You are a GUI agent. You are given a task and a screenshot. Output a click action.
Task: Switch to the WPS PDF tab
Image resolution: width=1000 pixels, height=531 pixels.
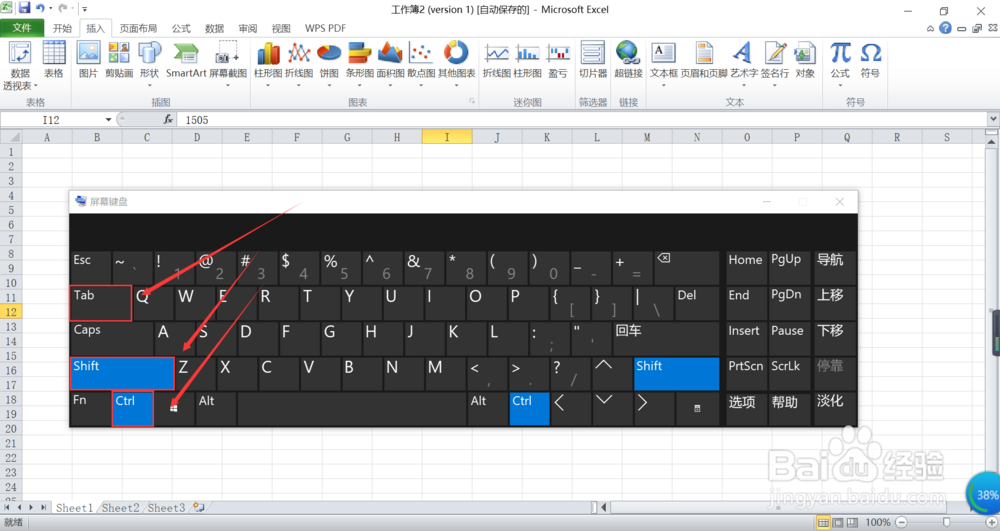325,28
